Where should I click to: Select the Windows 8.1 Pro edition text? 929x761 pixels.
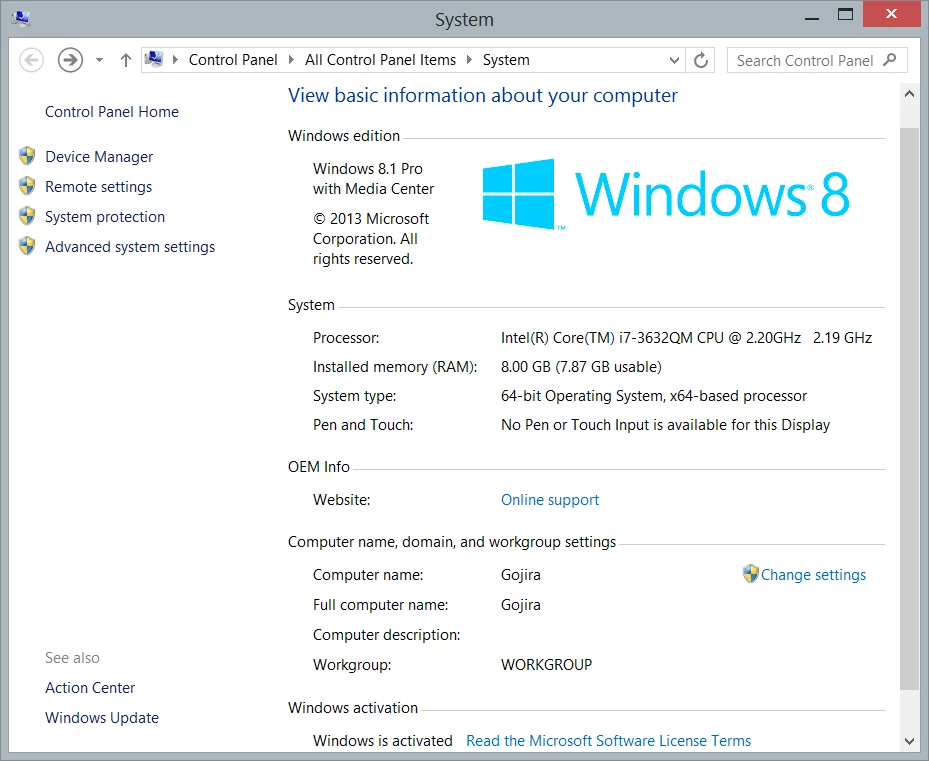[x=368, y=169]
